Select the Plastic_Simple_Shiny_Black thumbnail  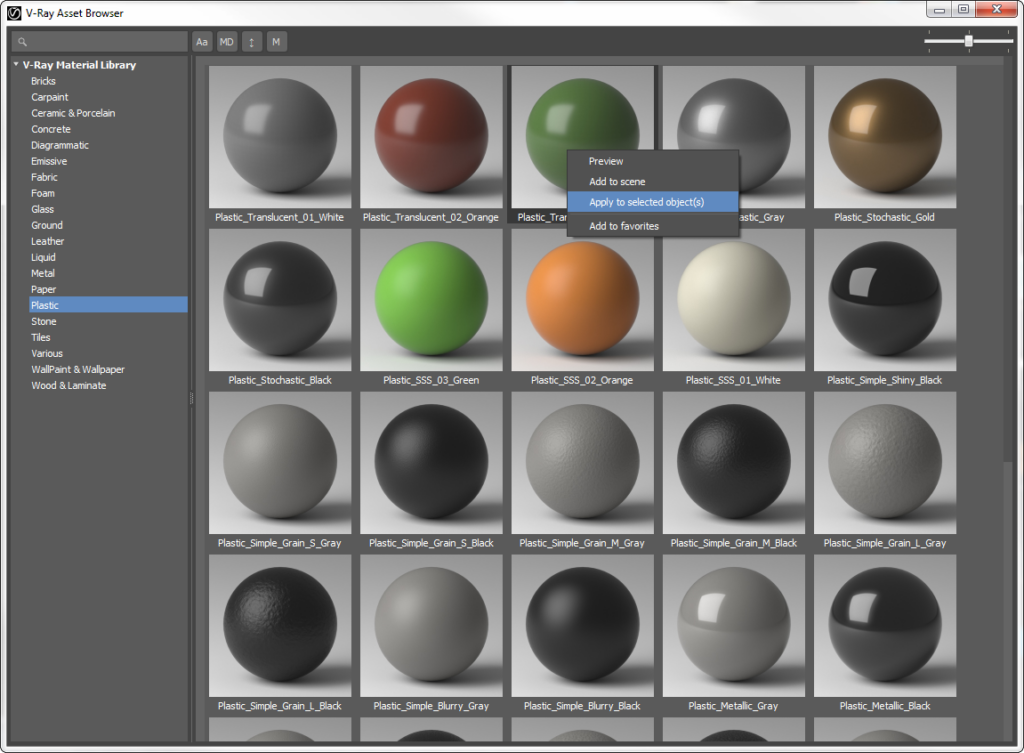click(885, 300)
